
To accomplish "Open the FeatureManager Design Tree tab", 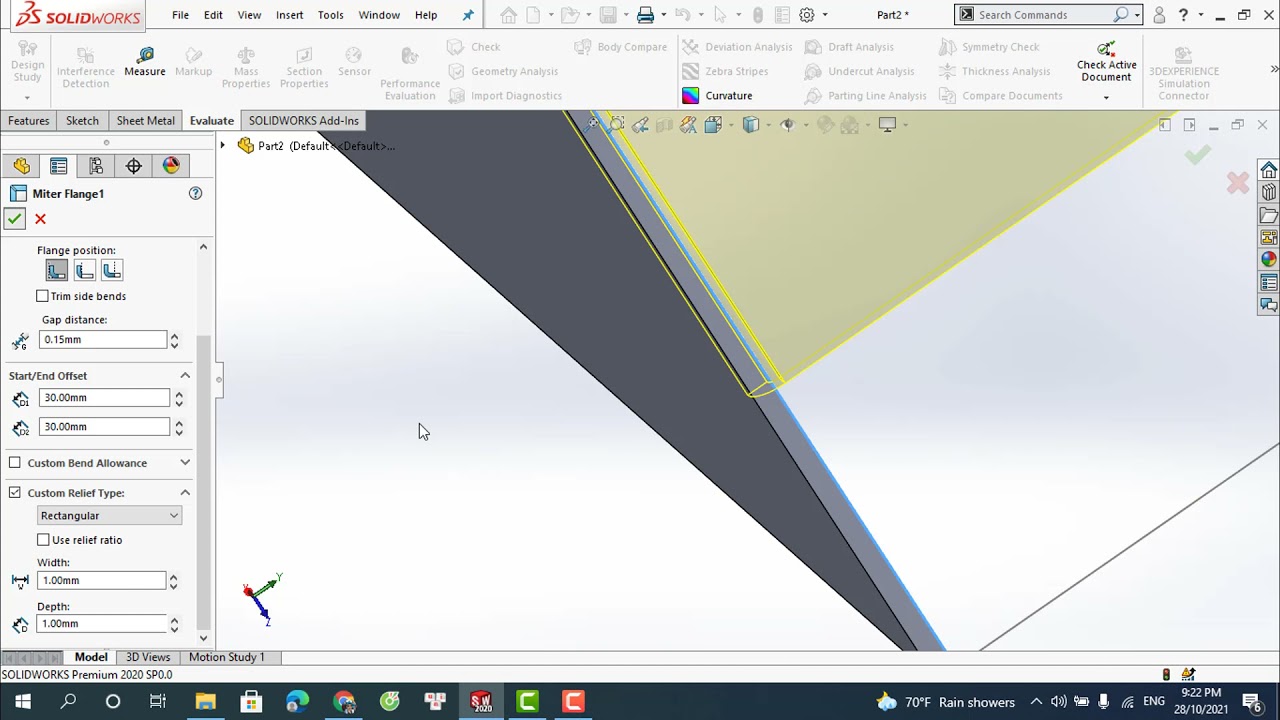I will click(x=21, y=166).
